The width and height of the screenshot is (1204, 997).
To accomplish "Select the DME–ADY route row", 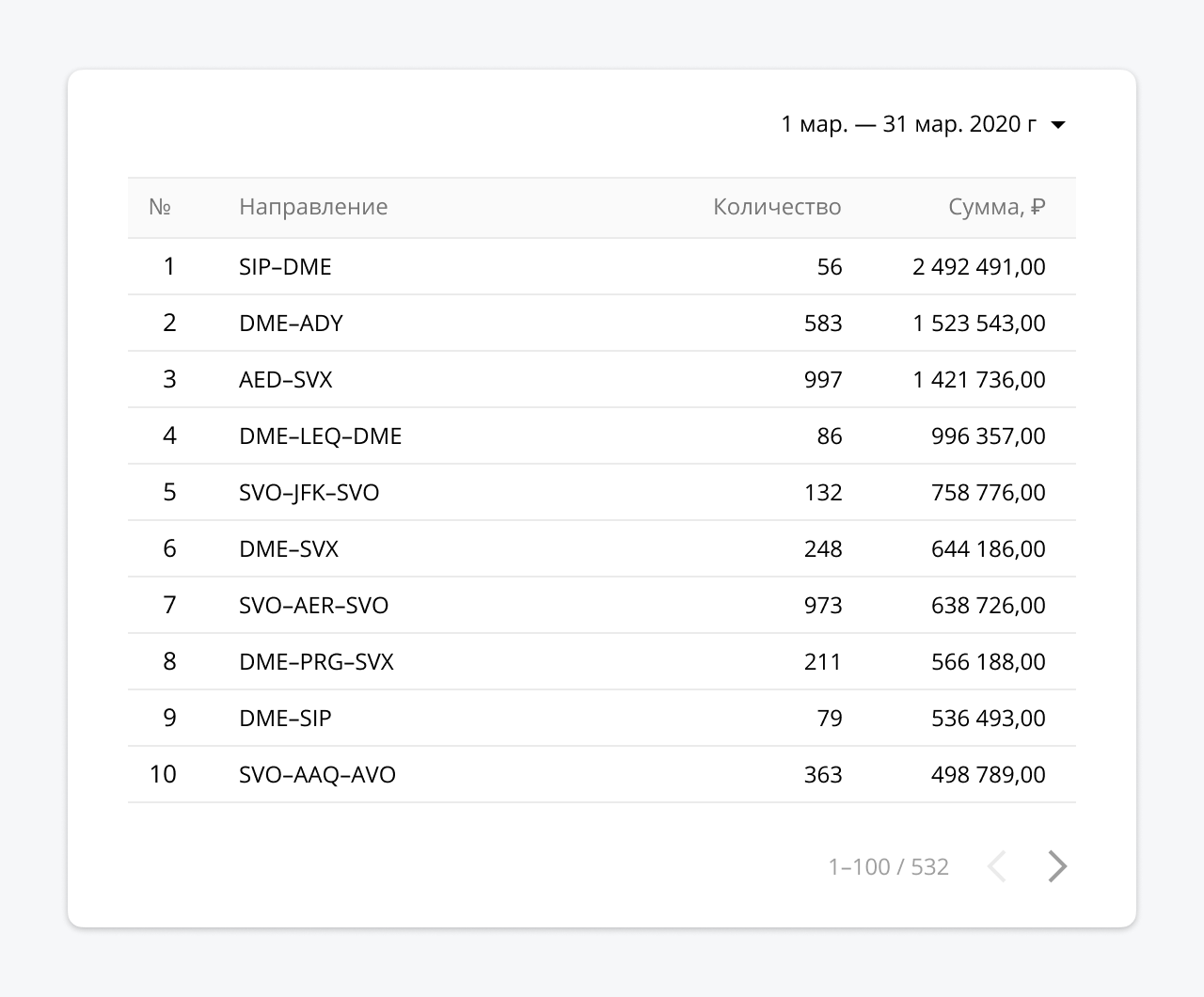I will pyautogui.click(x=290, y=323).
